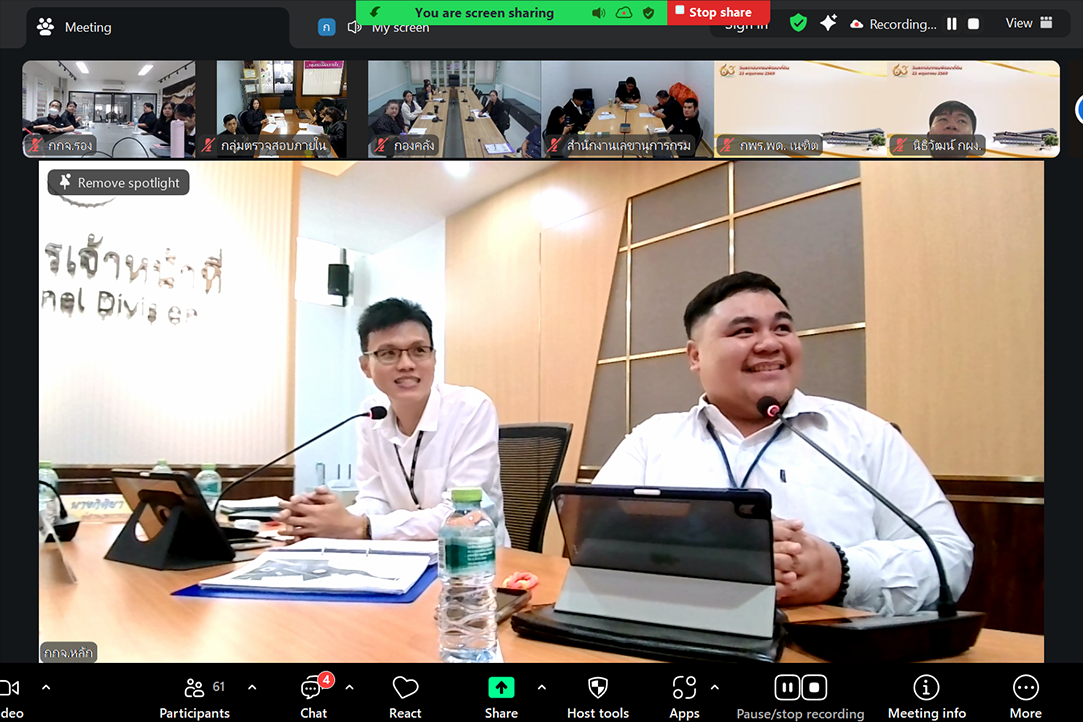The height and width of the screenshot is (722, 1083).
Task: Open the View layout menu
Action: 1029,23
